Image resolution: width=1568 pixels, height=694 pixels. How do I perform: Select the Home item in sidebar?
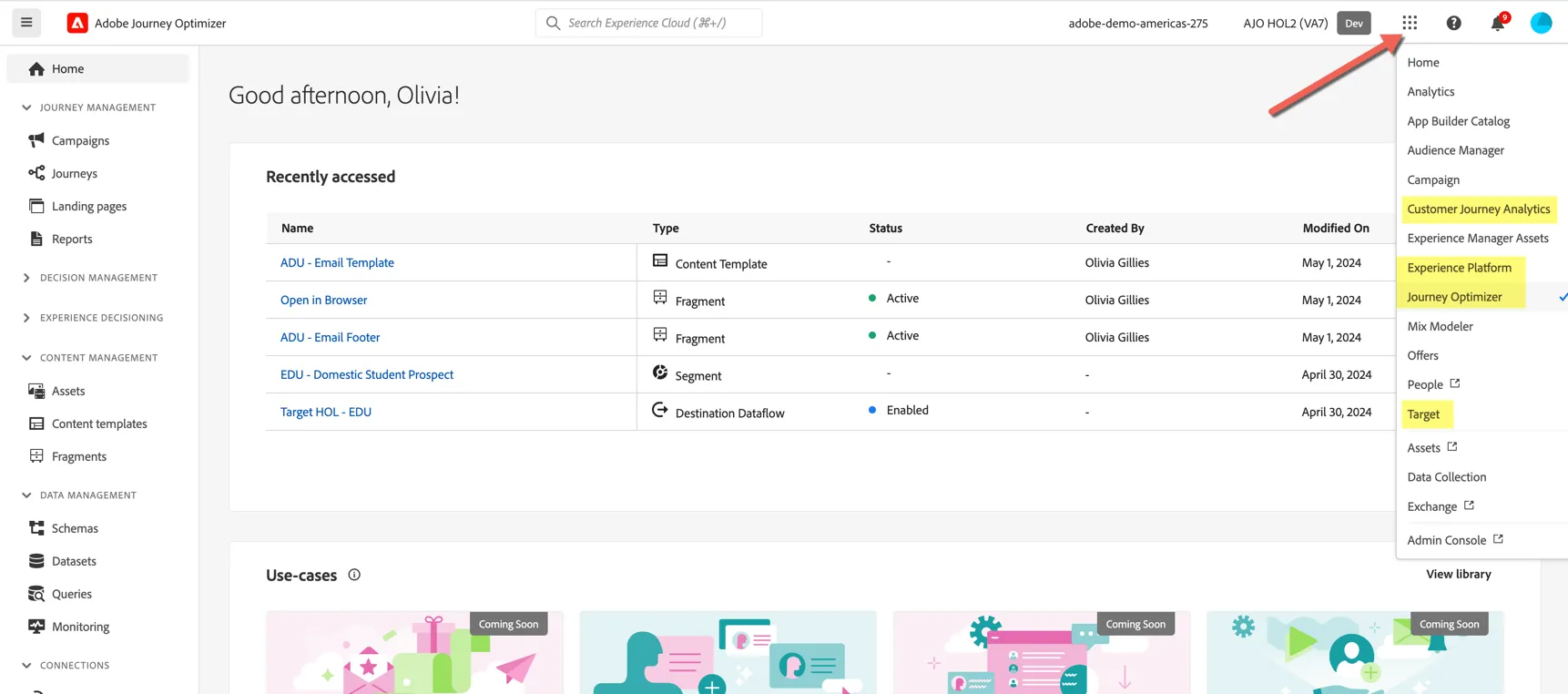[97, 68]
